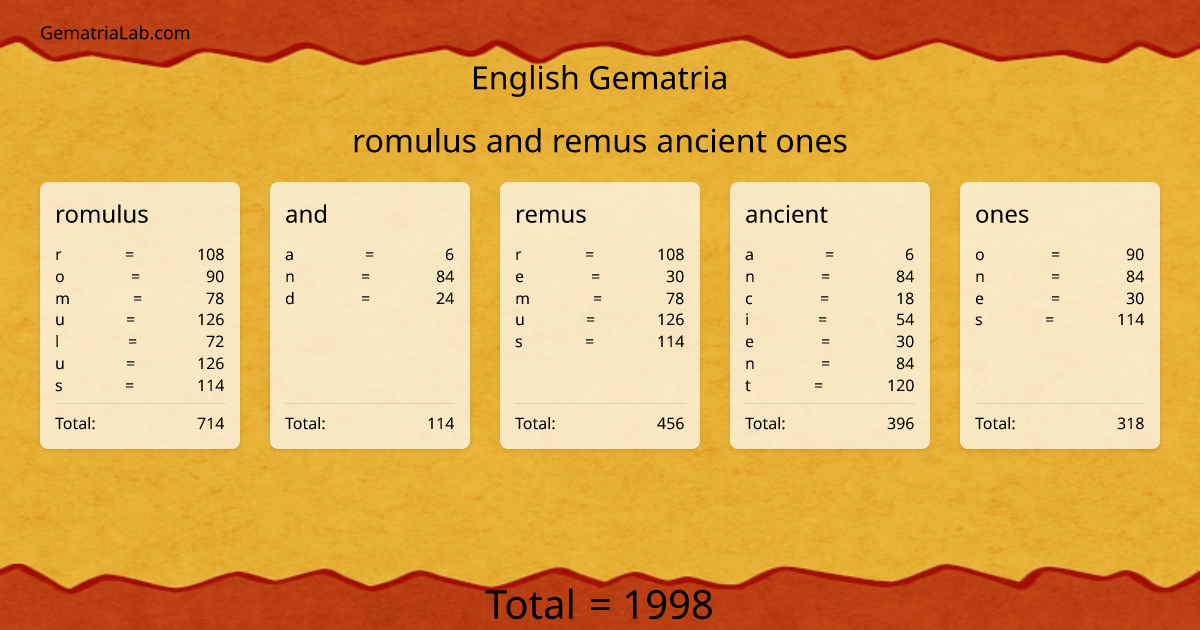Screen dimensions: 1200x630
Task: Click the 'ones' card title
Action: coord(1002,214)
